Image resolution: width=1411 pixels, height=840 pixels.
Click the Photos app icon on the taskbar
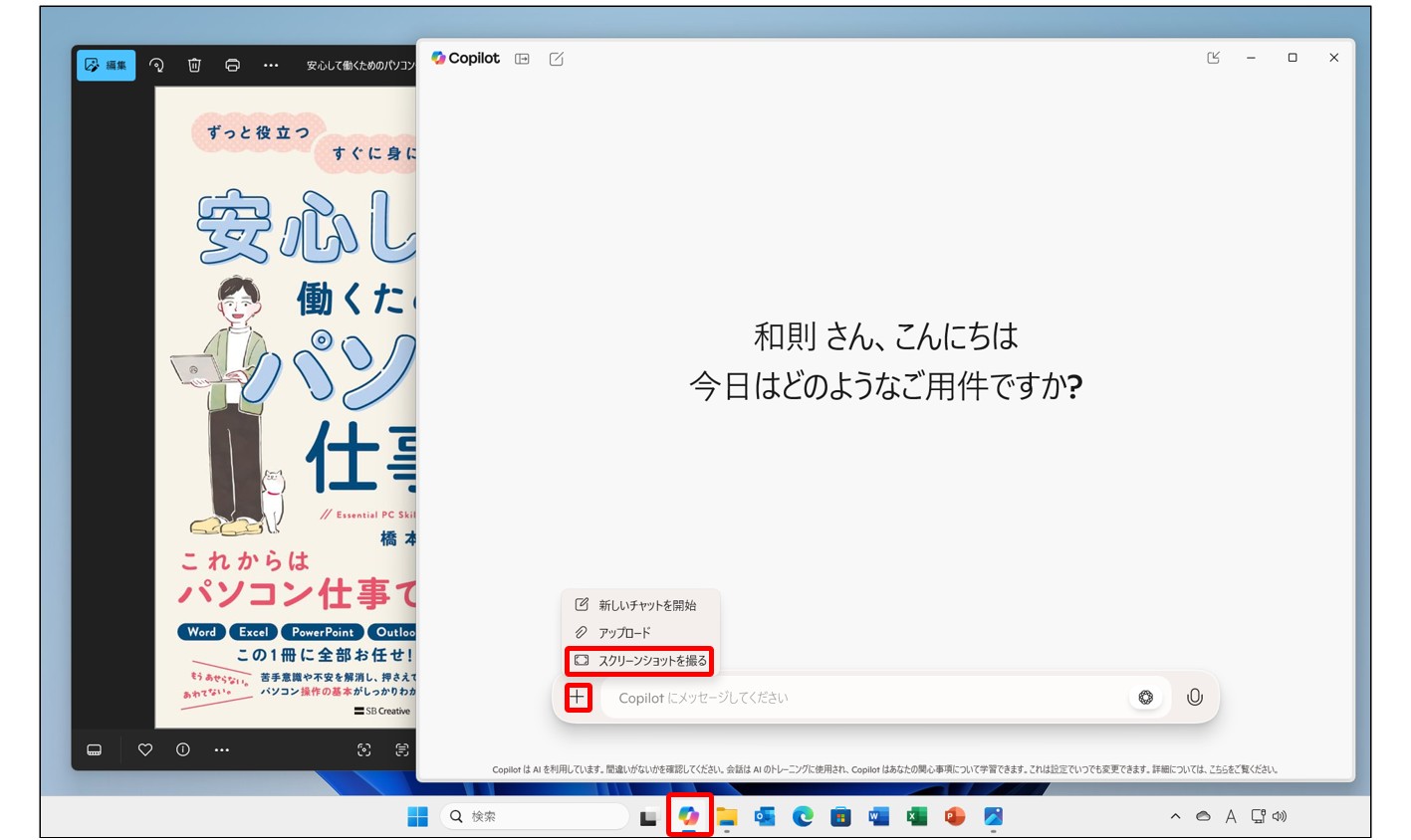993,816
